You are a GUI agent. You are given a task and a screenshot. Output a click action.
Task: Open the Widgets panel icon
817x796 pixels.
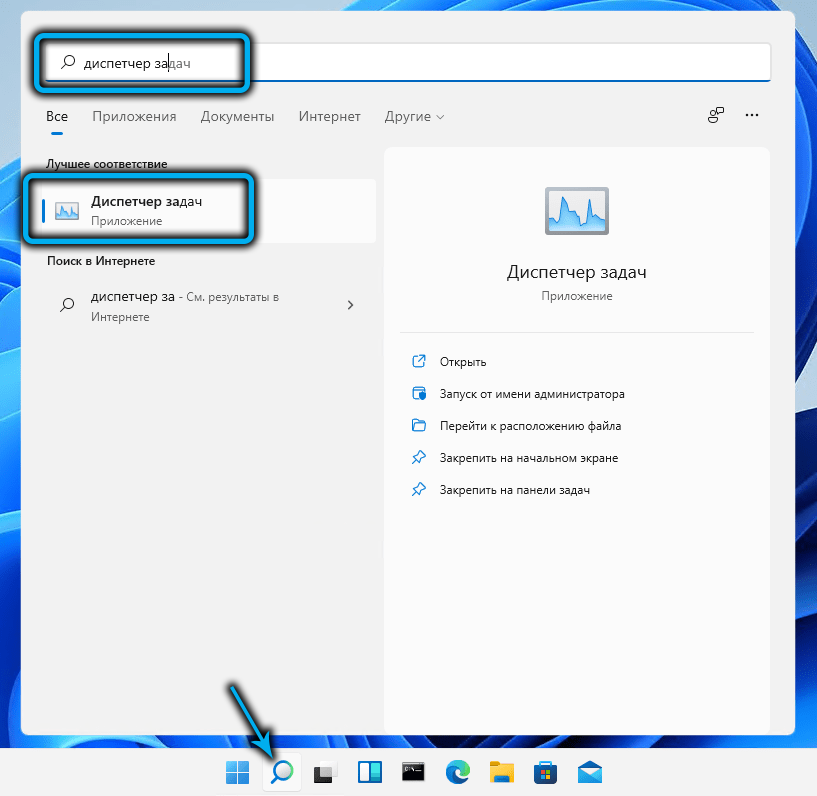point(367,772)
